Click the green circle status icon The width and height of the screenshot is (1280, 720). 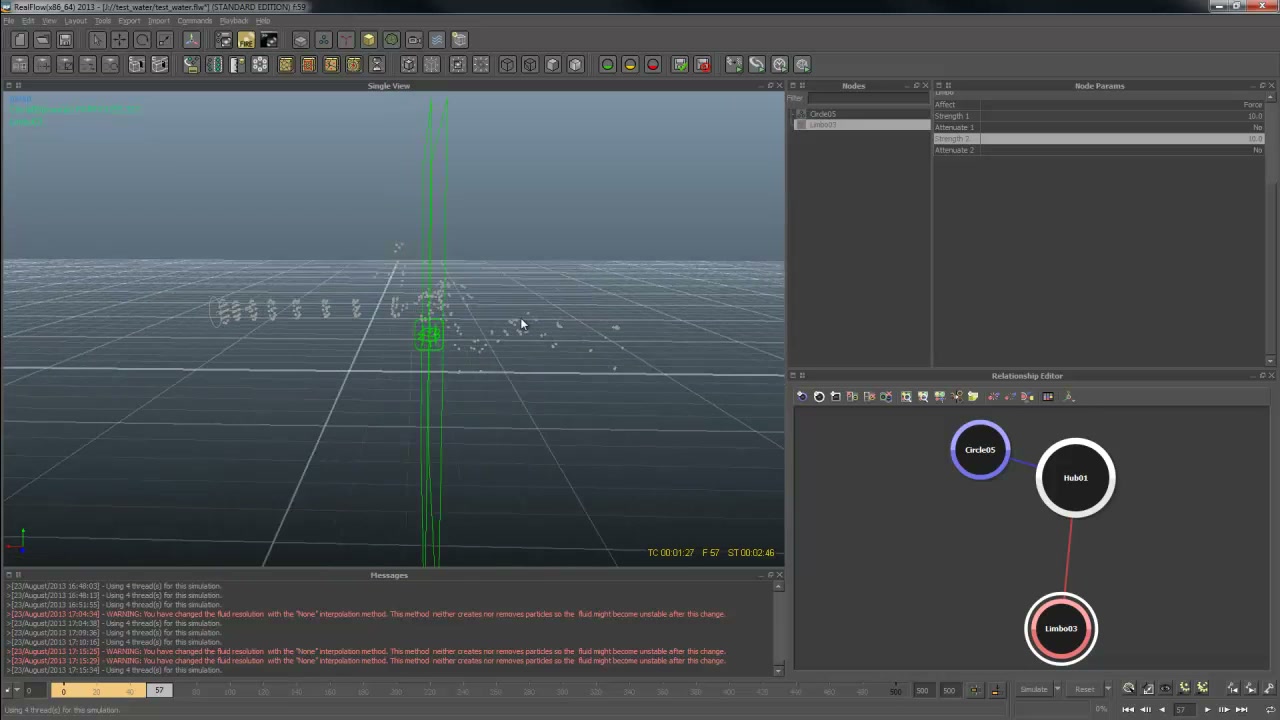[x=607, y=65]
